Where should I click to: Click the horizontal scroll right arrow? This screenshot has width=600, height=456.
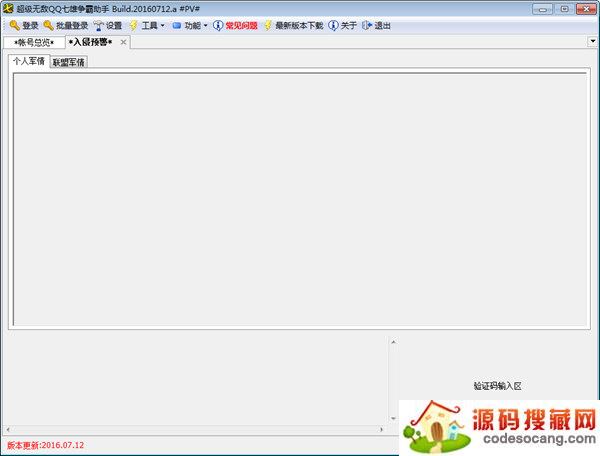[x=381, y=430]
